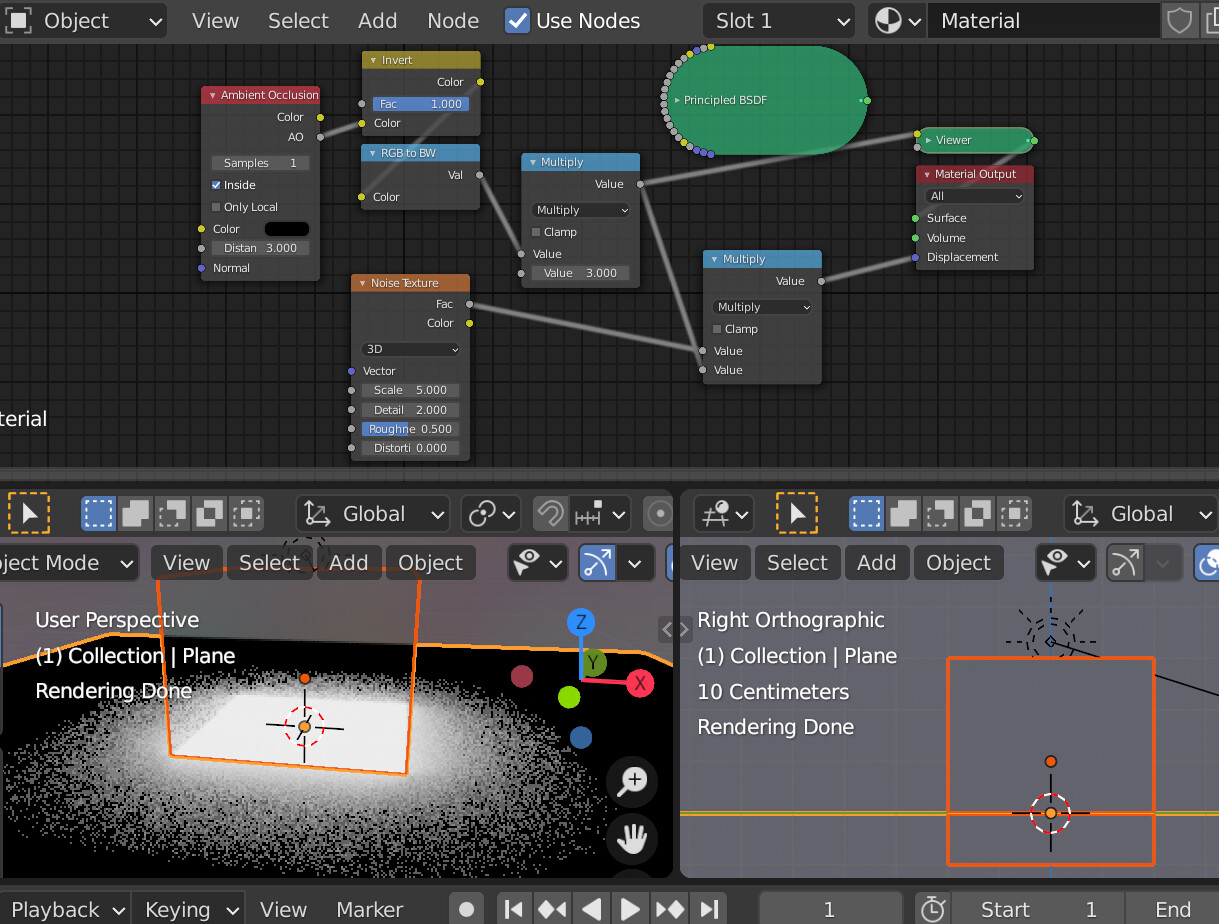Click the Material name field in the header

pyautogui.click(x=1043, y=20)
